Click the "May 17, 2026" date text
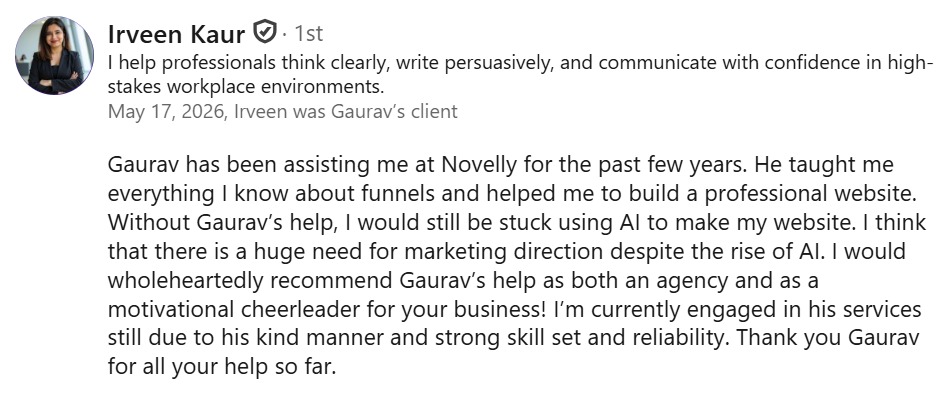Image resolution: width=943 pixels, height=409 pixels. (x=167, y=112)
